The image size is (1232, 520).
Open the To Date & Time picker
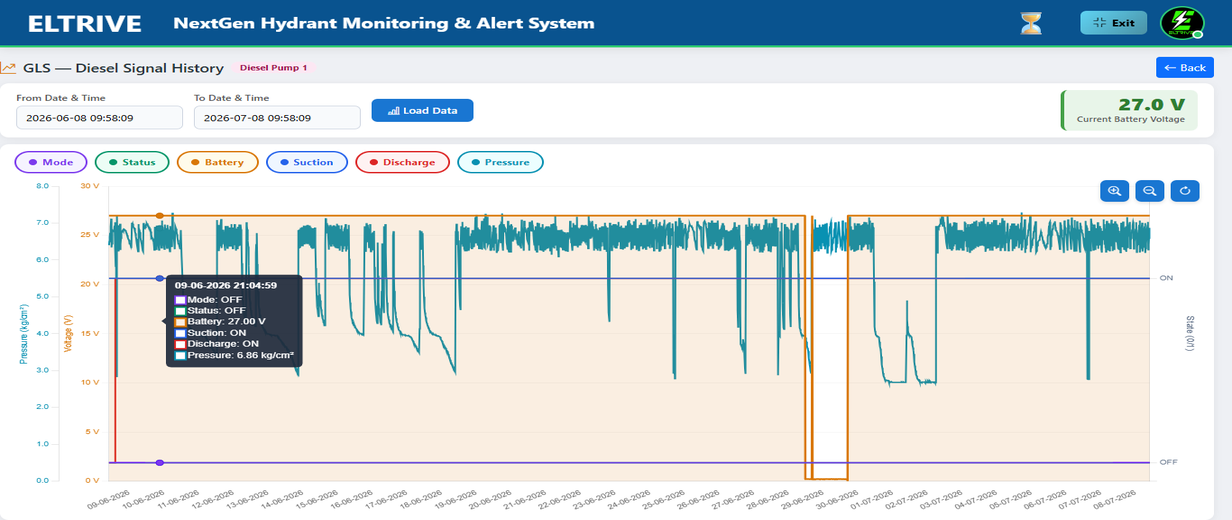pyautogui.click(x=277, y=117)
